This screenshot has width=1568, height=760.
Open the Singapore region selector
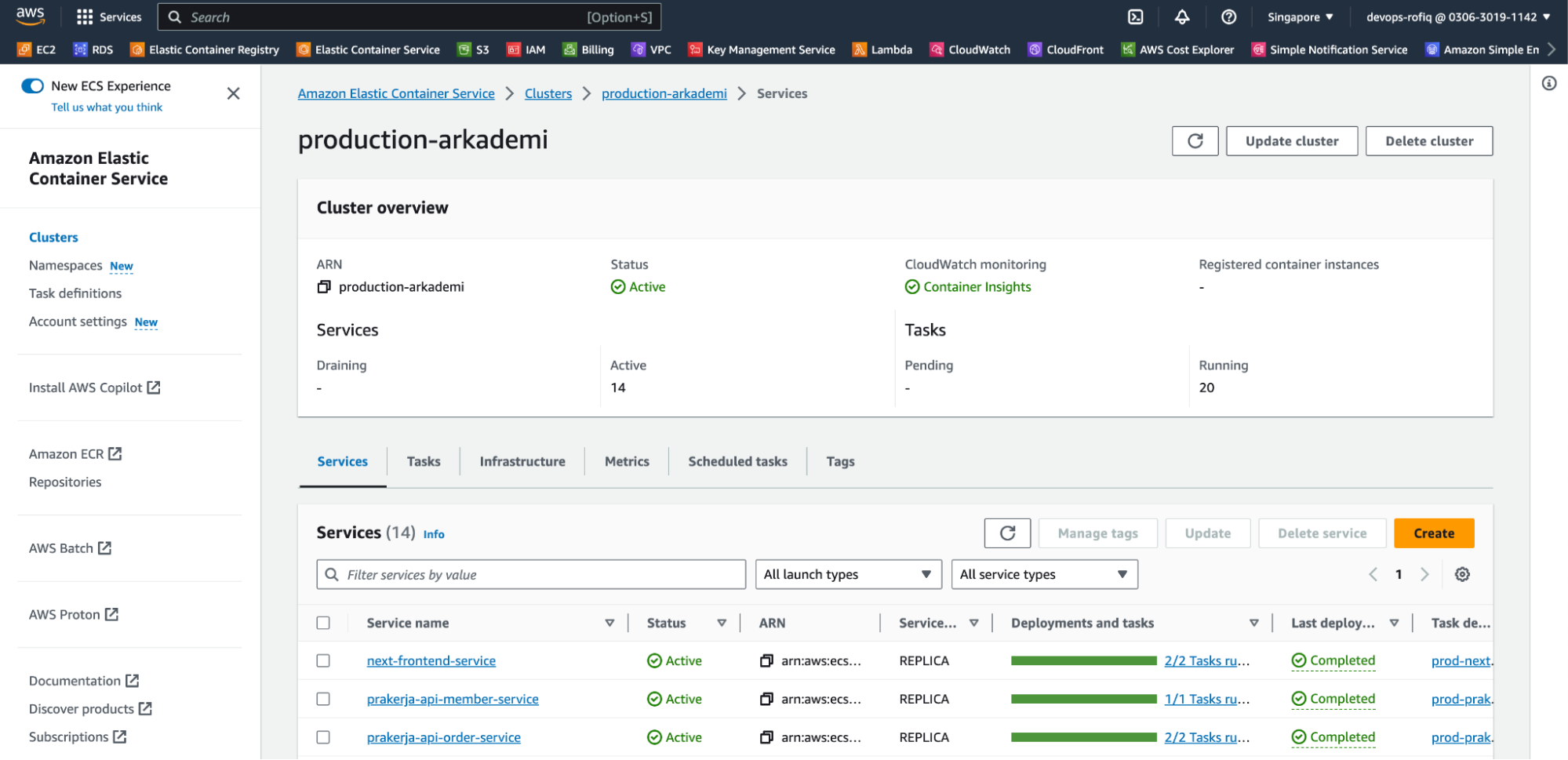[x=1300, y=17]
